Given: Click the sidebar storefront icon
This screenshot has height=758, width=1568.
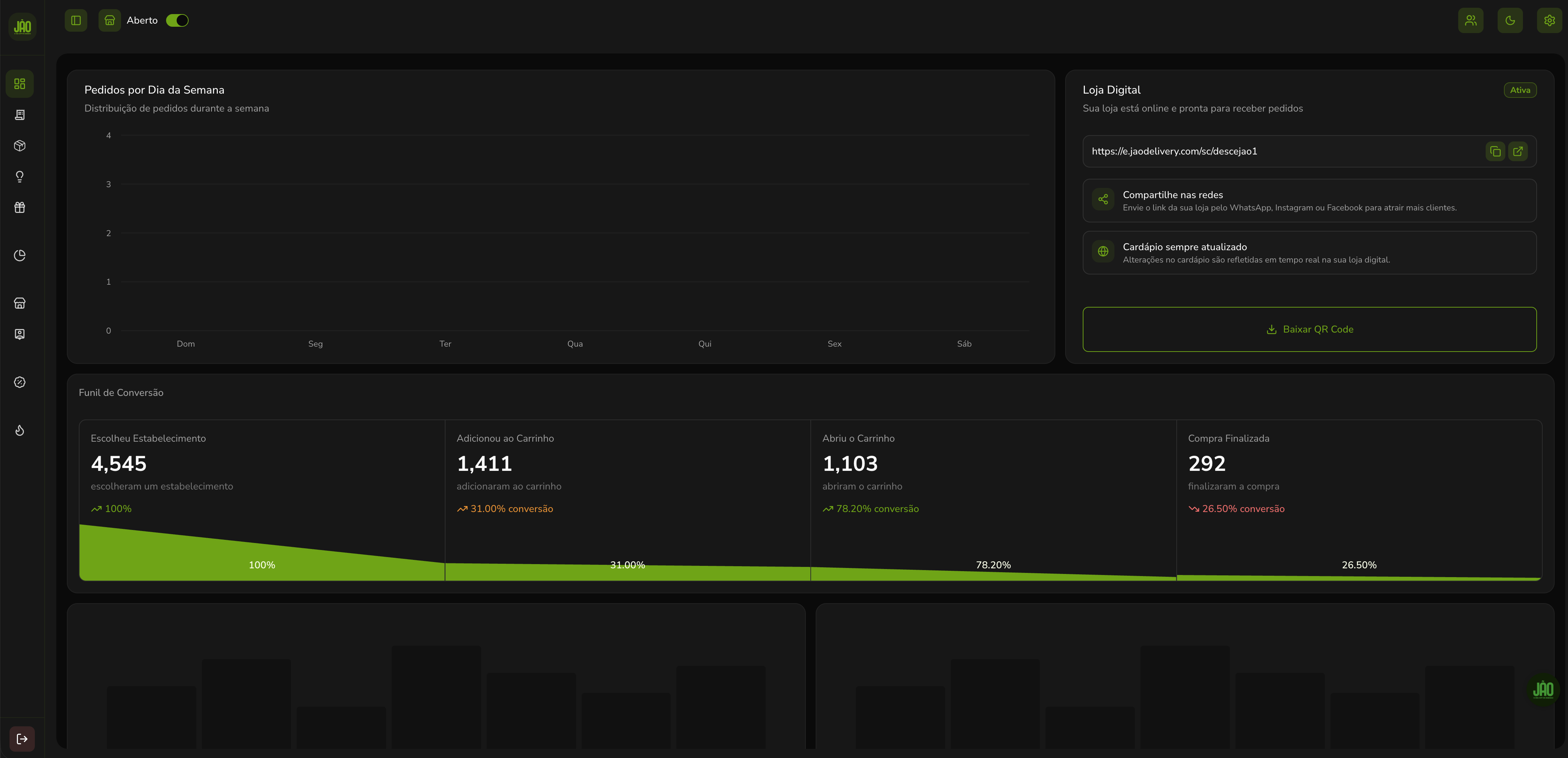Looking at the screenshot, I should [x=19, y=303].
